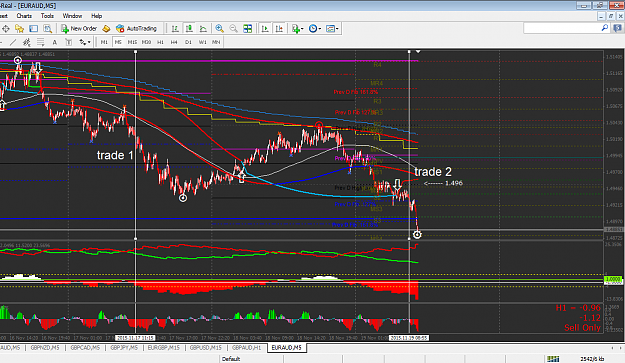This screenshot has width=625, height=363.
Task: Open the Indicators list dropdown
Action: click(297, 29)
